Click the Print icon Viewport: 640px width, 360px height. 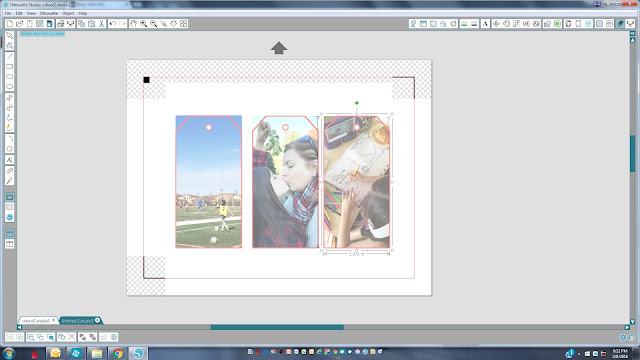(61, 24)
